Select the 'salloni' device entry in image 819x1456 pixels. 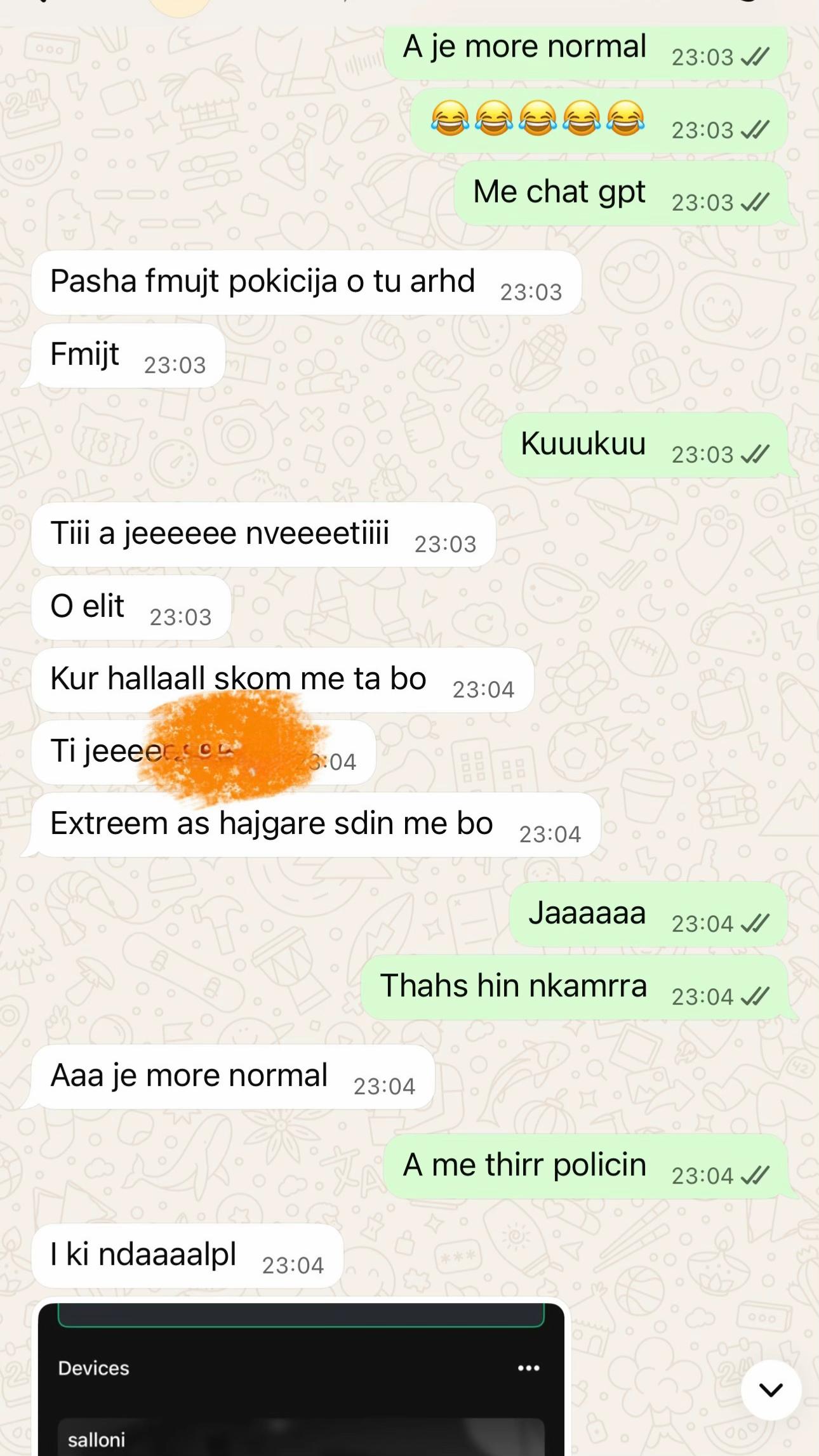coord(301,1438)
